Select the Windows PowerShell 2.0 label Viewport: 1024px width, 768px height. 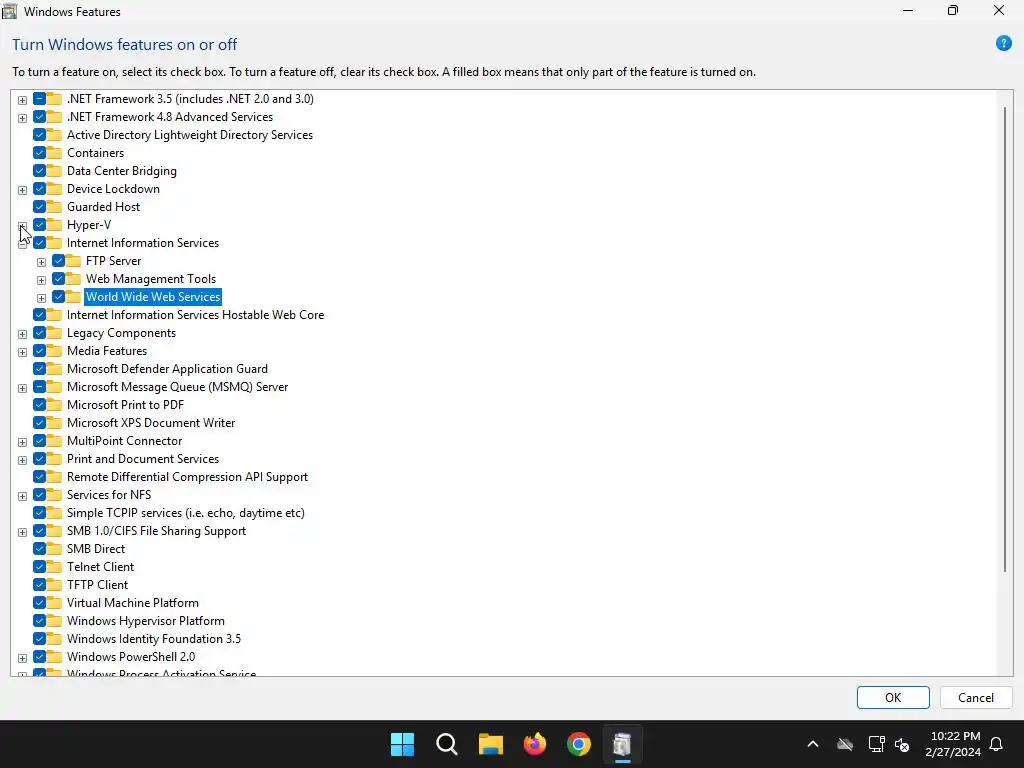coord(131,657)
